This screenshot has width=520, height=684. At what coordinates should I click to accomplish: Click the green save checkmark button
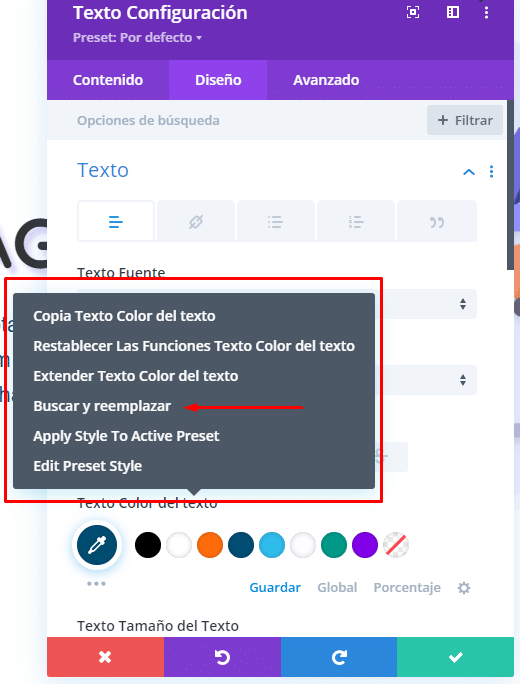click(455, 657)
